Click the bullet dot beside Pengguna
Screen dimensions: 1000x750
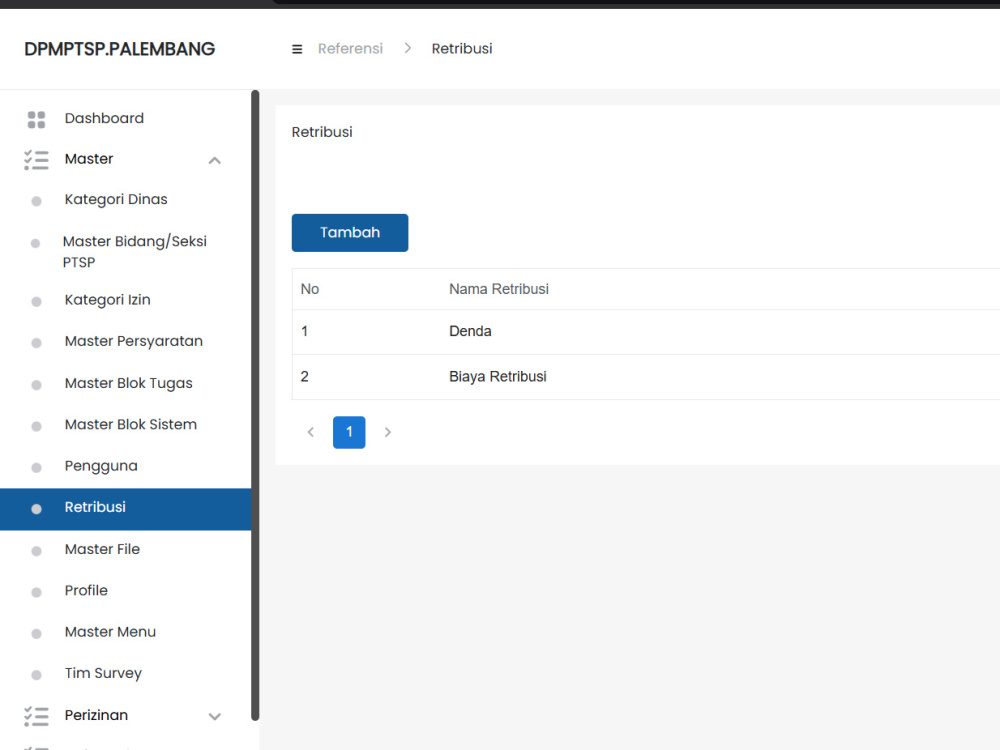36,467
